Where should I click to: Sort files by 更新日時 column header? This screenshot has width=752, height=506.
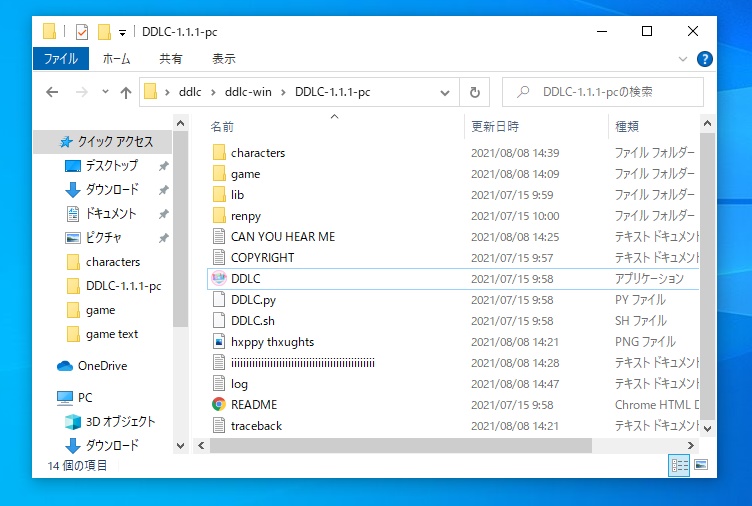click(x=495, y=127)
